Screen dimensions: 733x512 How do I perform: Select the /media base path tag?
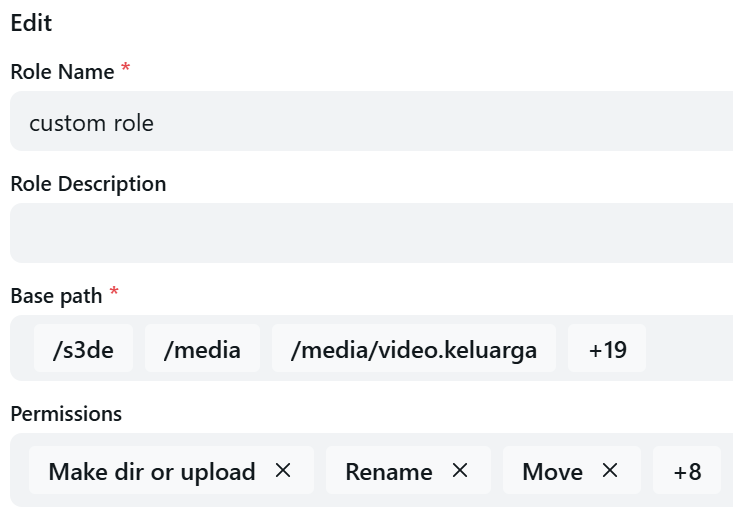pos(202,349)
